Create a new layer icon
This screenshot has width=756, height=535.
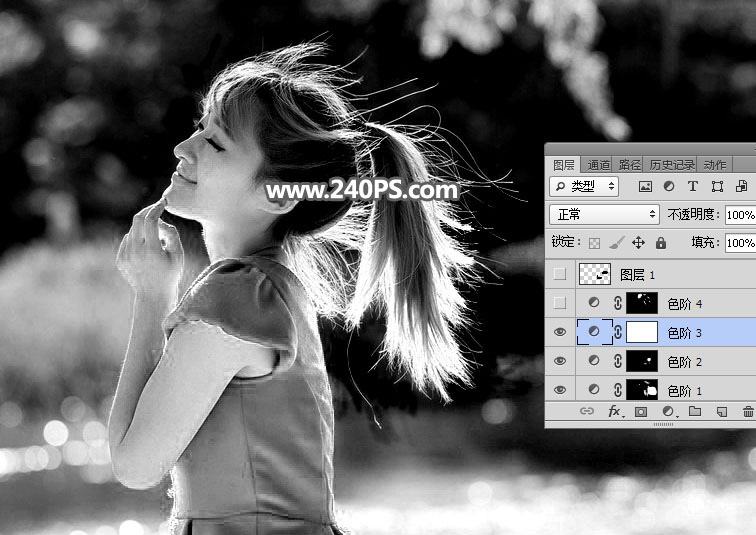(x=722, y=412)
